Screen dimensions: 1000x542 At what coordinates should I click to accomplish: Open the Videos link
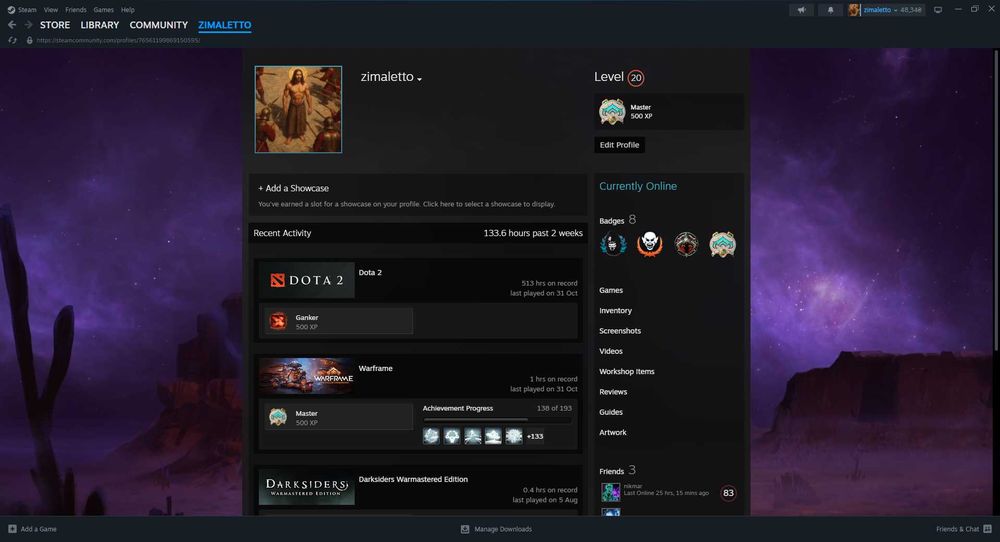pyautogui.click(x=611, y=351)
